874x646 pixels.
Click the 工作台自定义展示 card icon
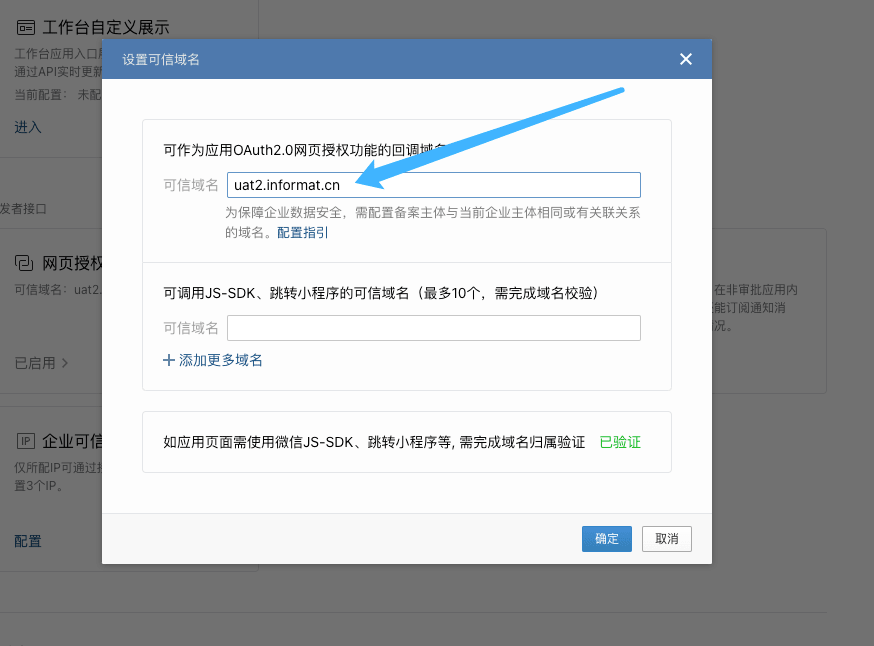[25, 27]
